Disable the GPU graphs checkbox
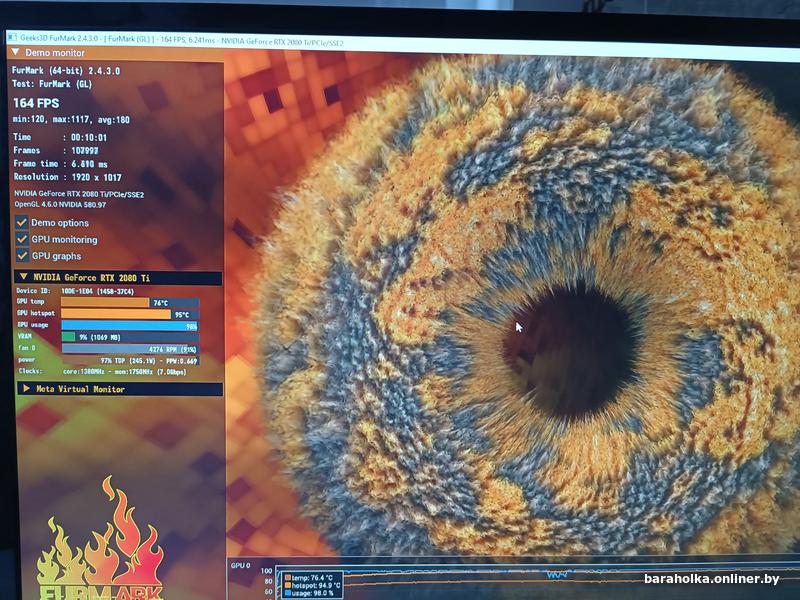This screenshot has width=800, height=600. pyautogui.click(x=21, y=255)
